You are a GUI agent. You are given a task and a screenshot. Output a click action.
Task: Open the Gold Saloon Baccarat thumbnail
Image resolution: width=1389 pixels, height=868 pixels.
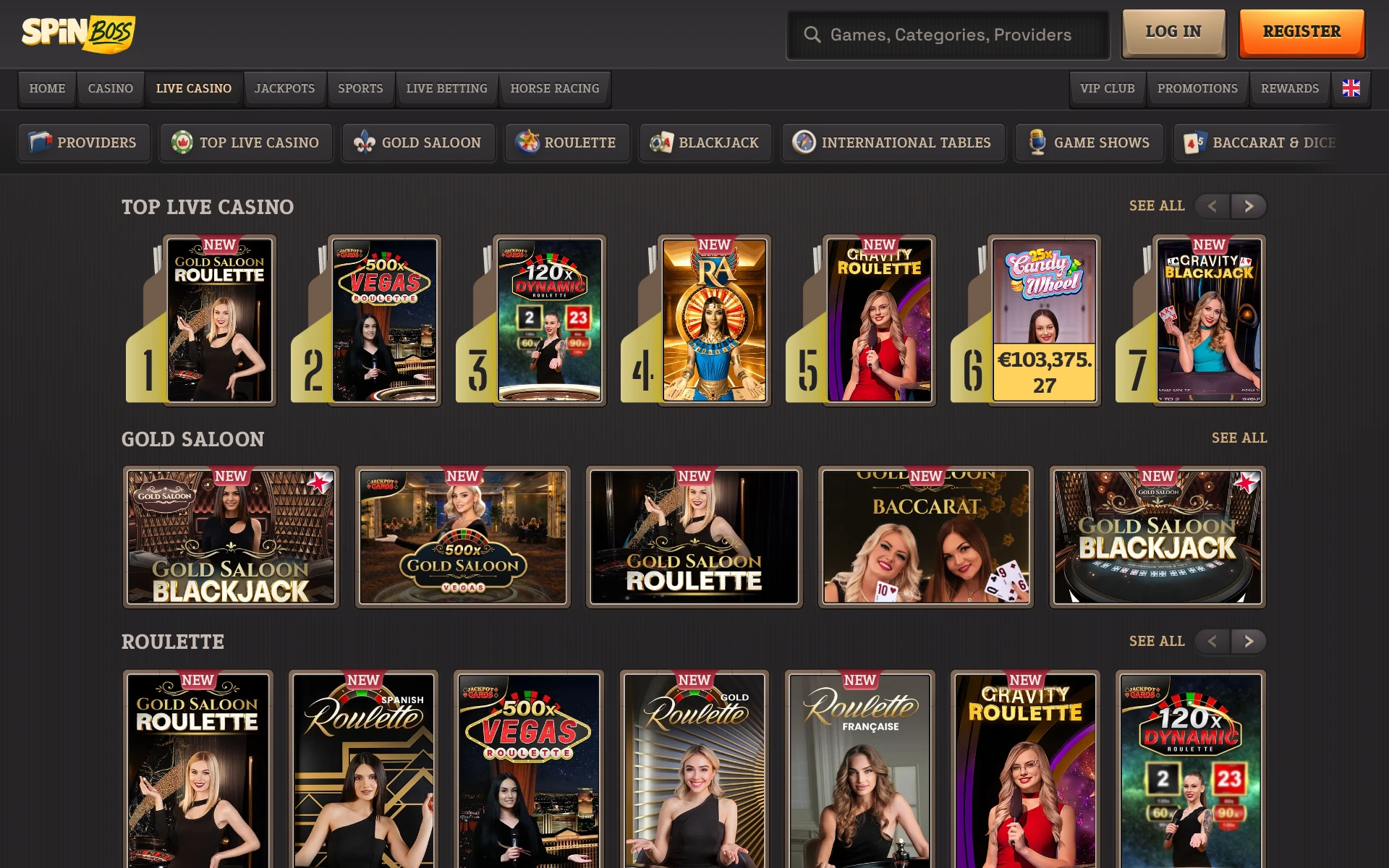click(926, 537)
